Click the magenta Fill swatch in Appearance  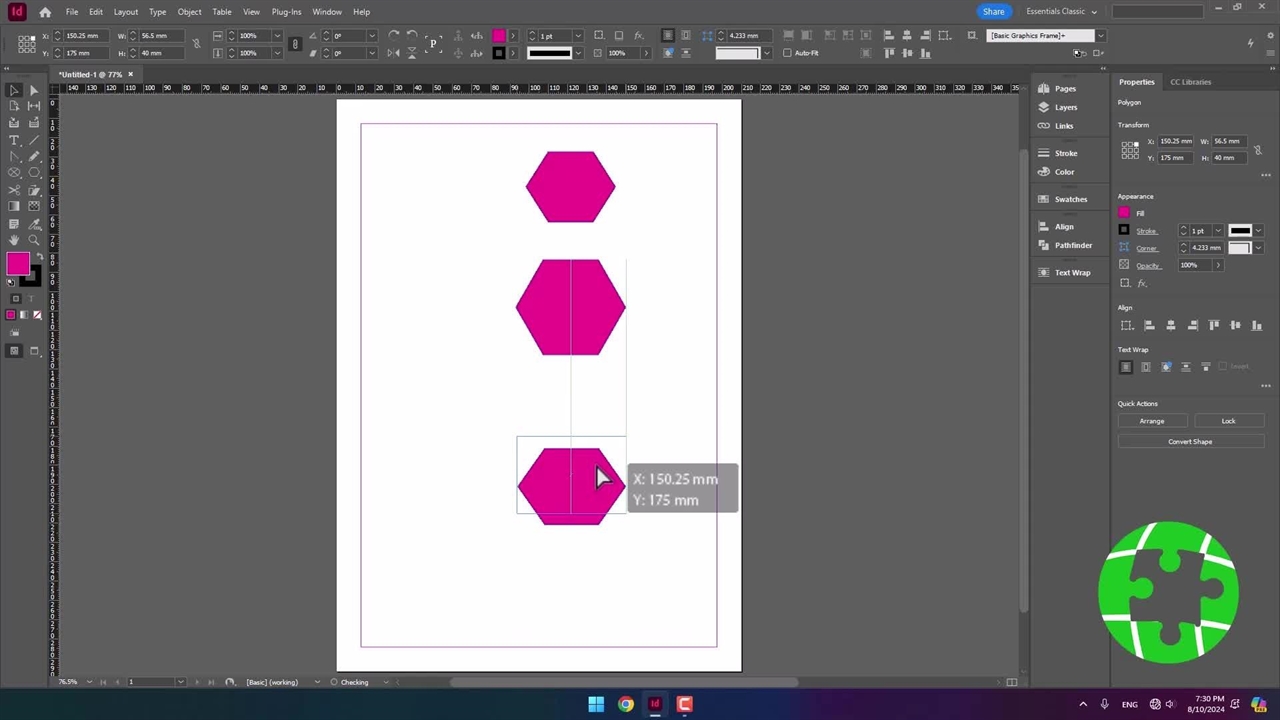1124,213
